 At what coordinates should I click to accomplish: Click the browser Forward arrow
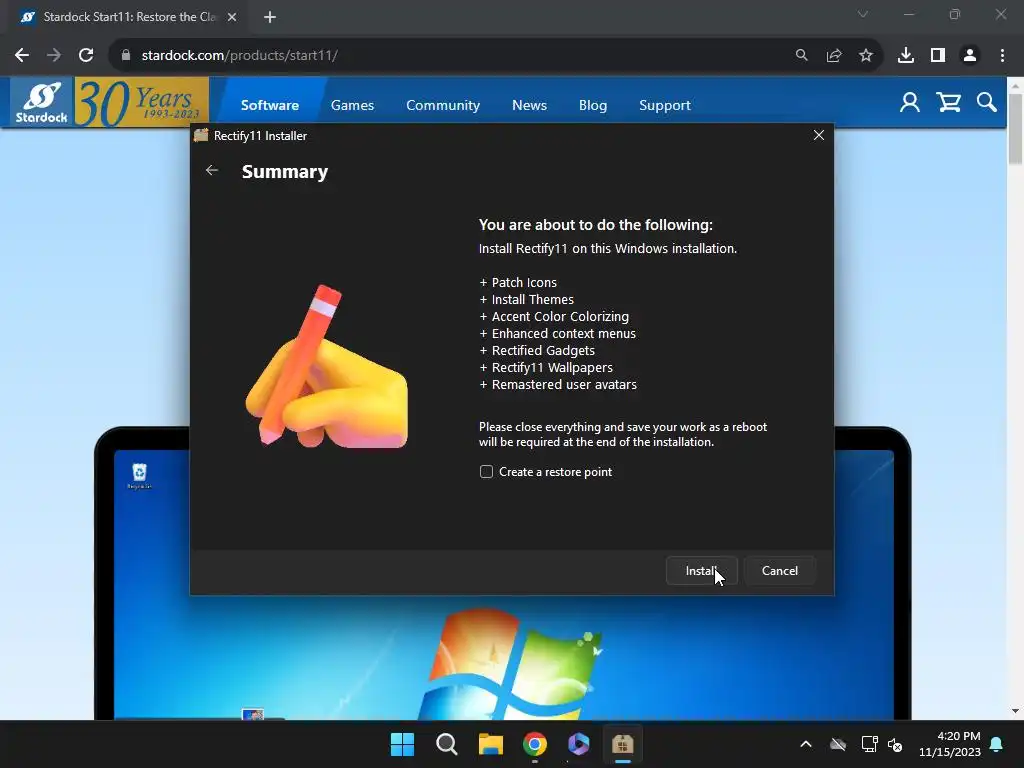(x=54, y=56)
